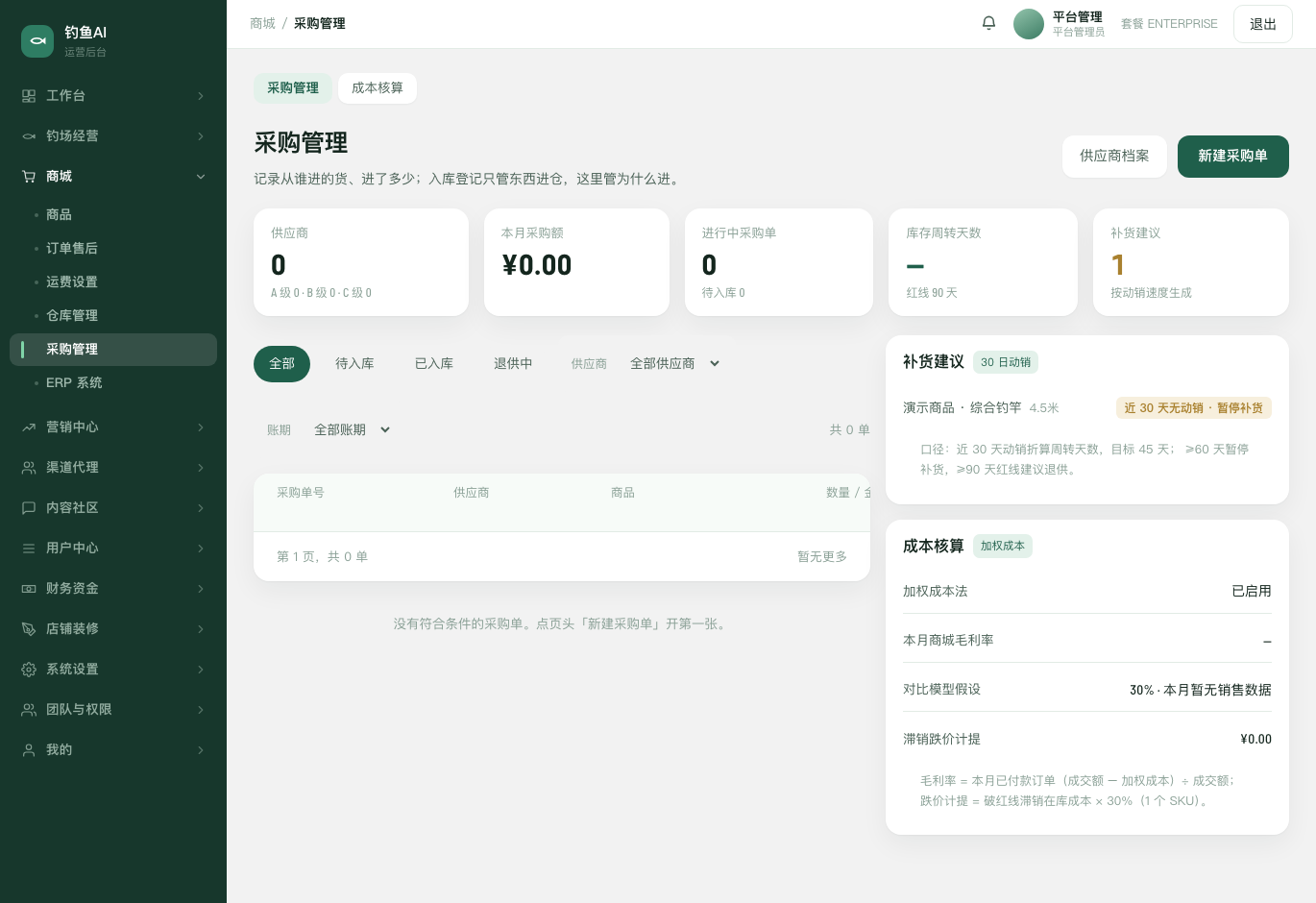Expand the 营销中心 sidebar chevron
This screenshot has width=1316, height=903.
pos(201,427)
